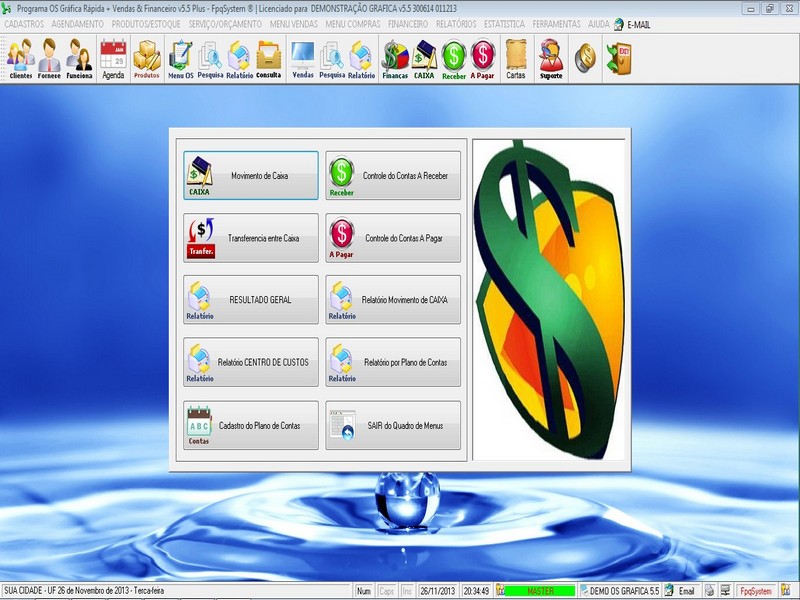The height and width of the screenshot is (600, 800).
Task: Click Pesquisa icon next to Menu OS
Action: (x=210, y=59)
